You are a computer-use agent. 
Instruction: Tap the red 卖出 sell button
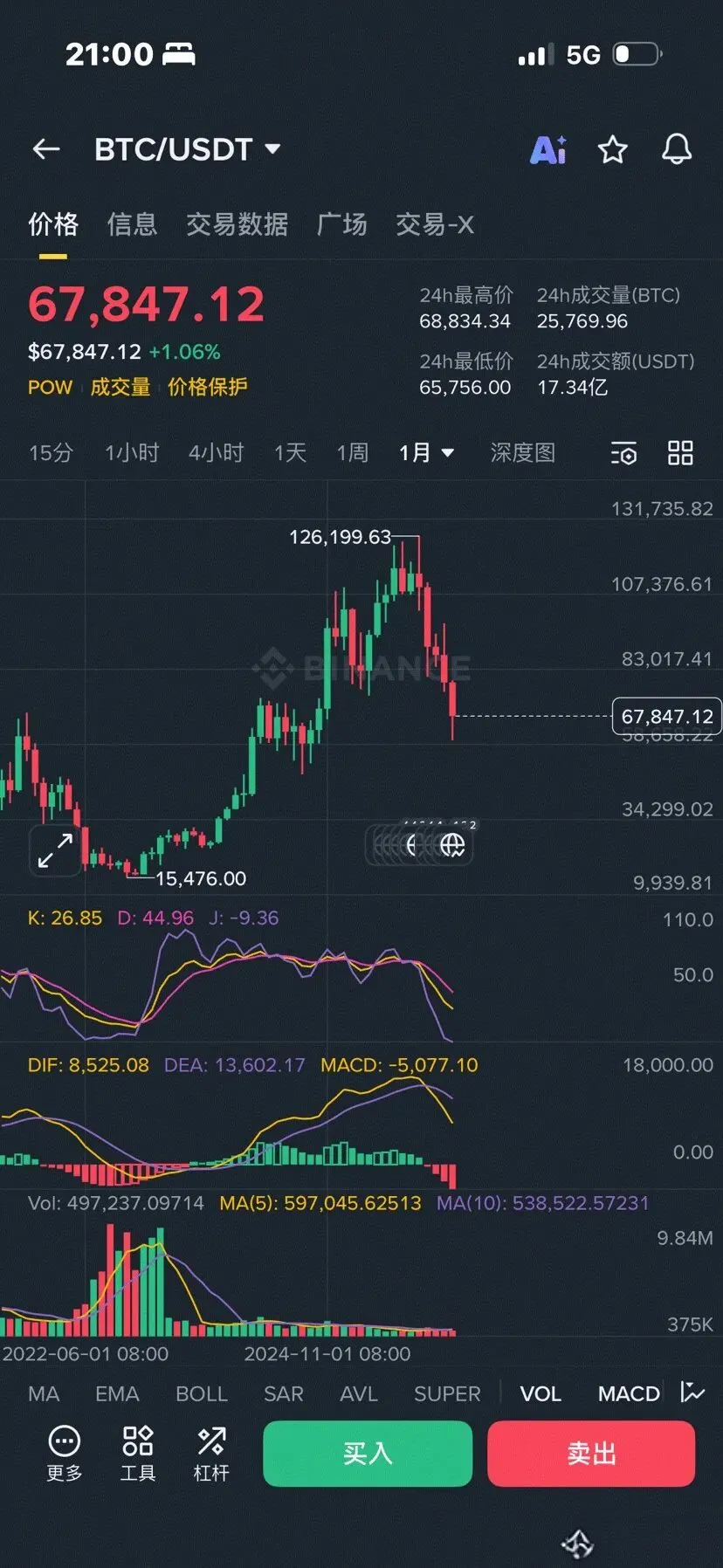pos(591,1454)
